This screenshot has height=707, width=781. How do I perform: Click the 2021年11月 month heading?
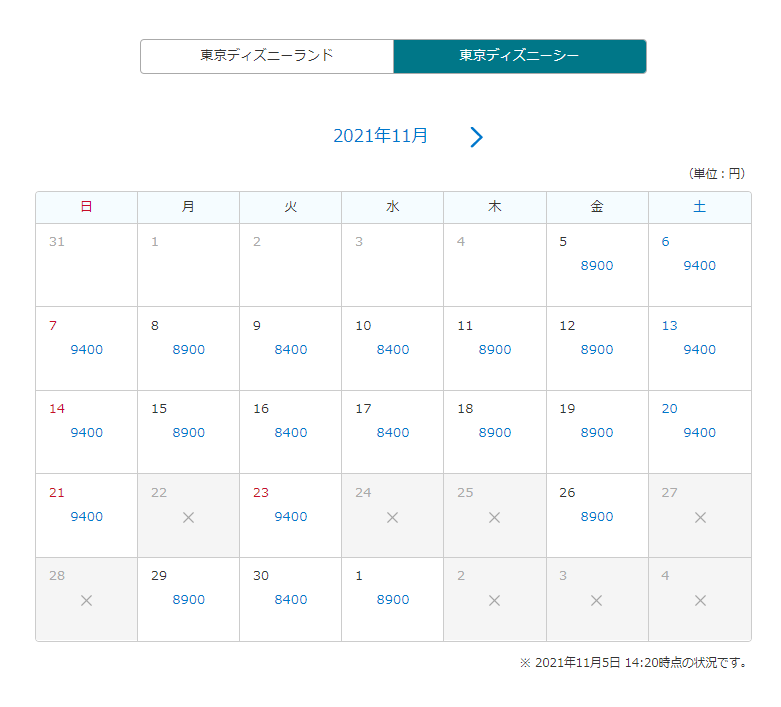380,136
